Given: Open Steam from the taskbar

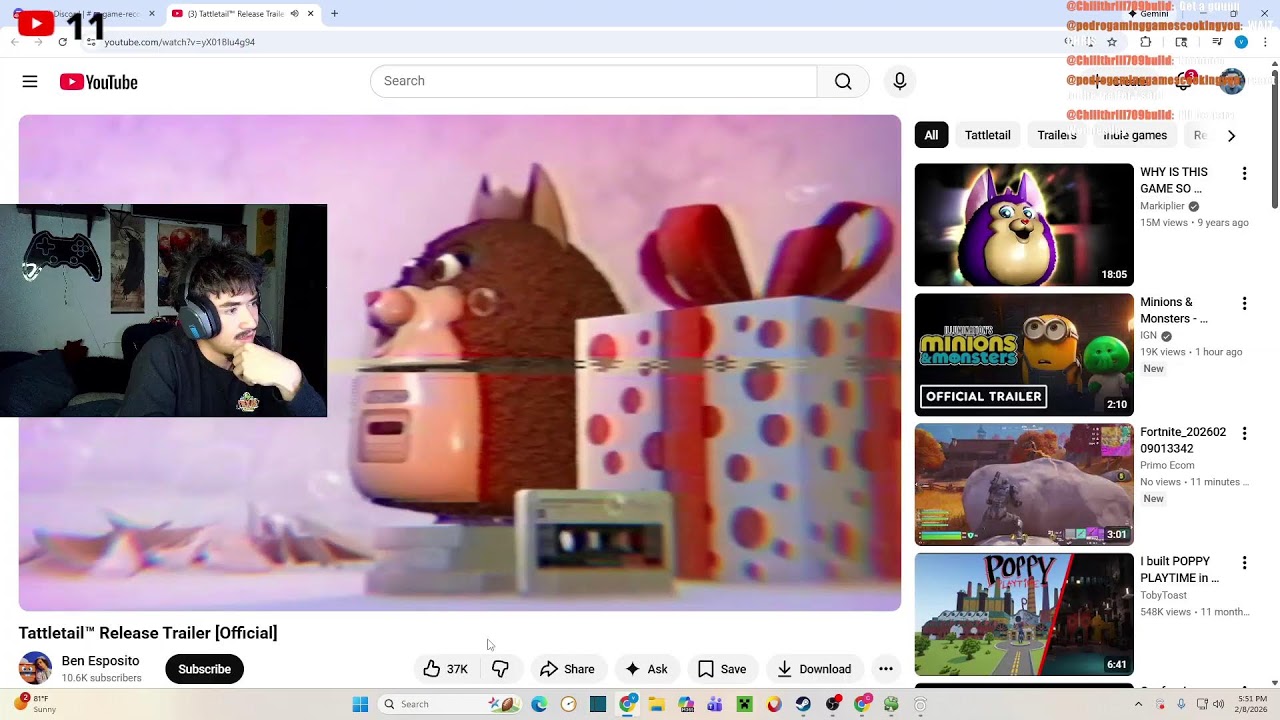Looking at the screenshot, I should tap(803, 704).
